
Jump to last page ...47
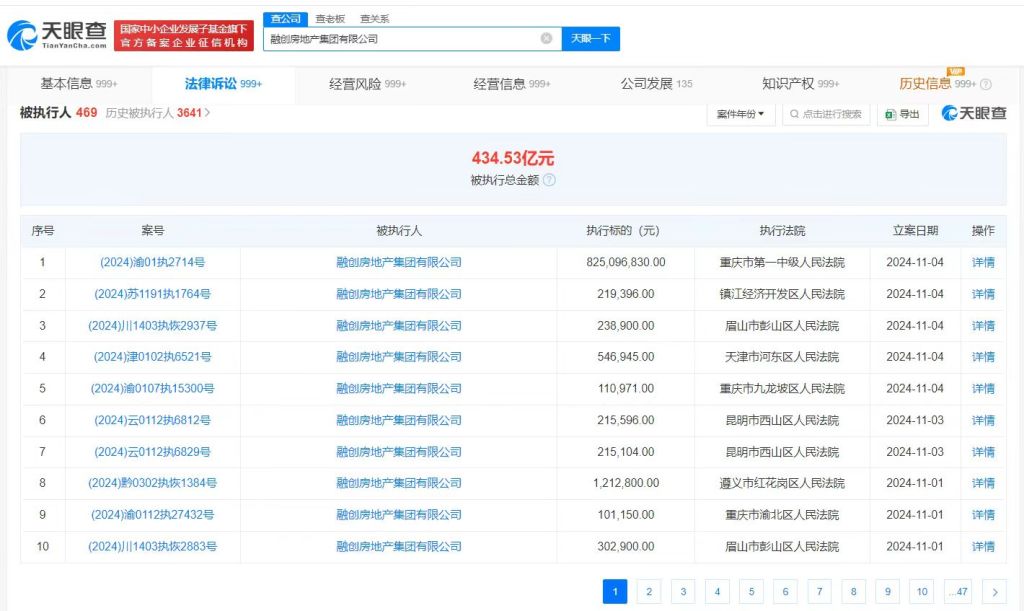click(x=958, y=591)
